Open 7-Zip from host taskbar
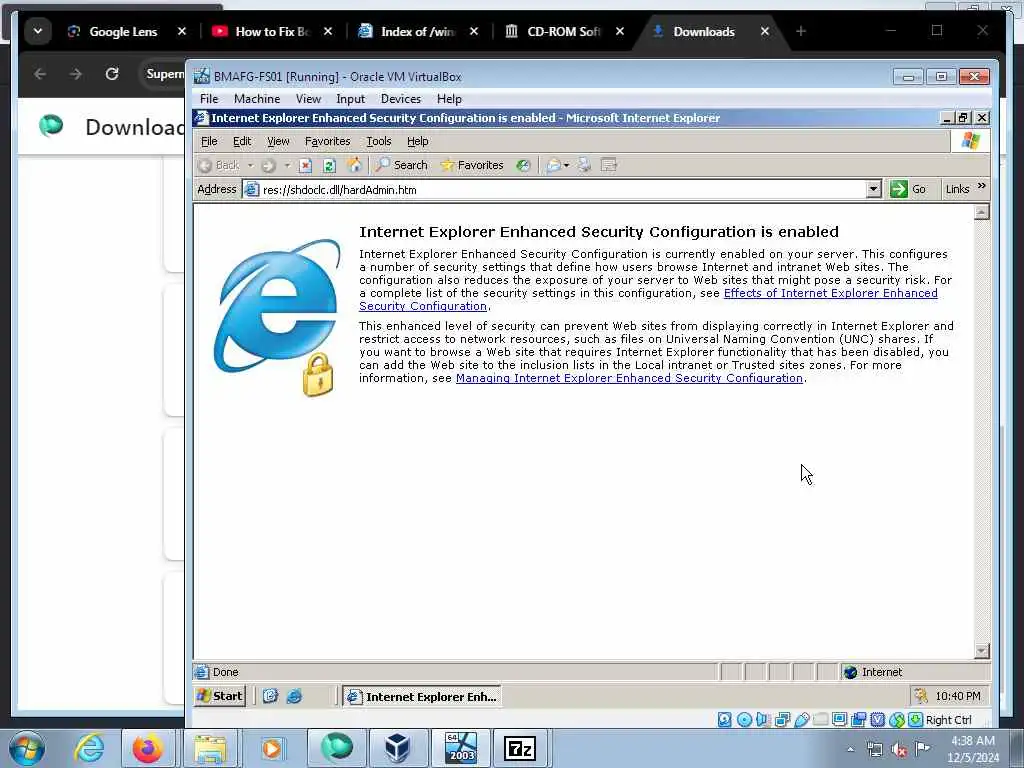 tap(520, 748)
